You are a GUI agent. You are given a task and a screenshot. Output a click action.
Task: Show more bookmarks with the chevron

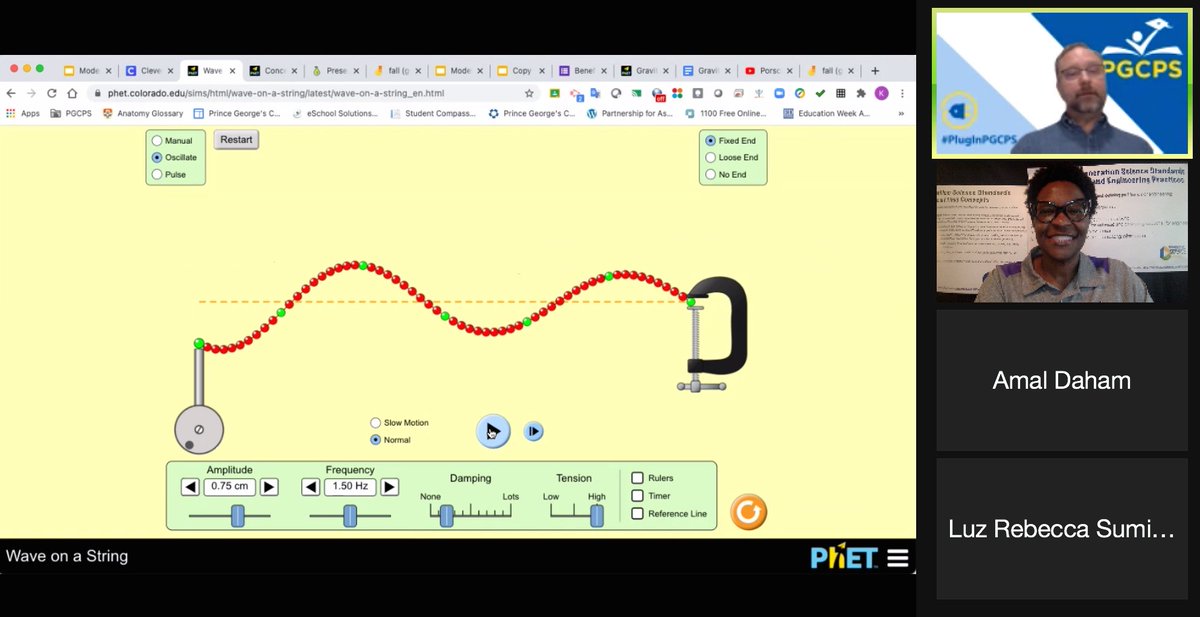[901, 113]
